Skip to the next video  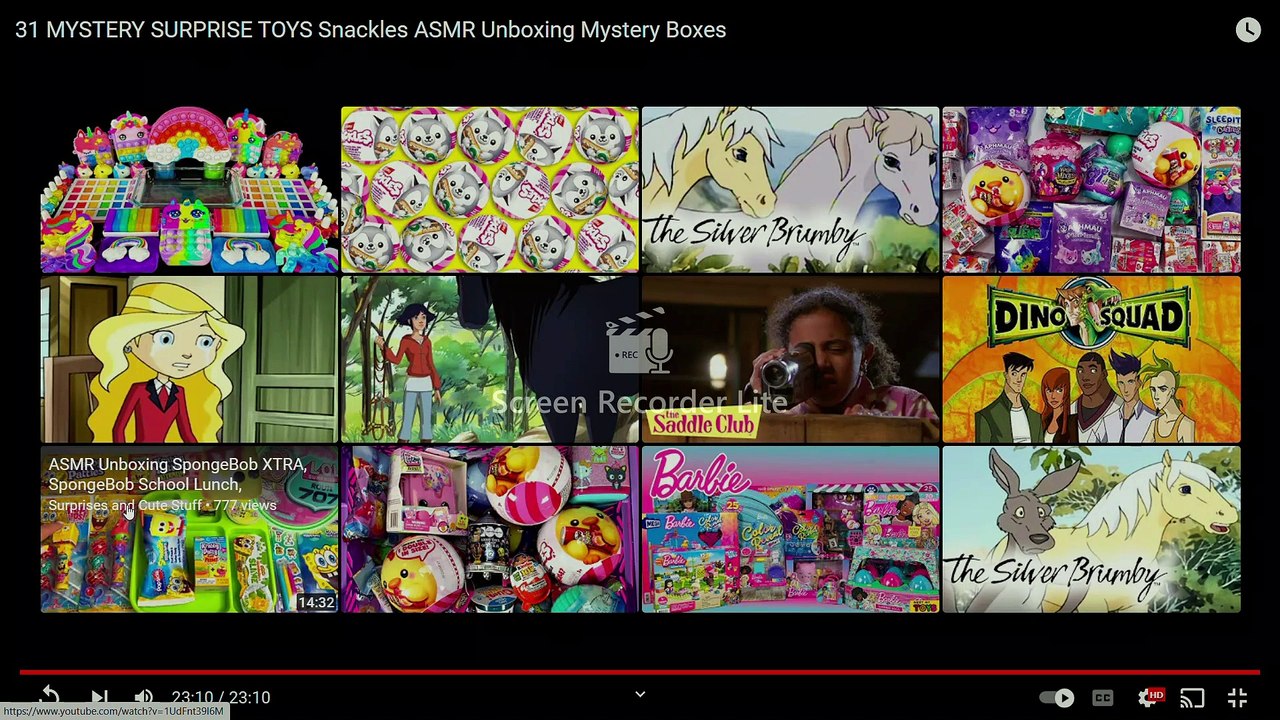[99, 697]
